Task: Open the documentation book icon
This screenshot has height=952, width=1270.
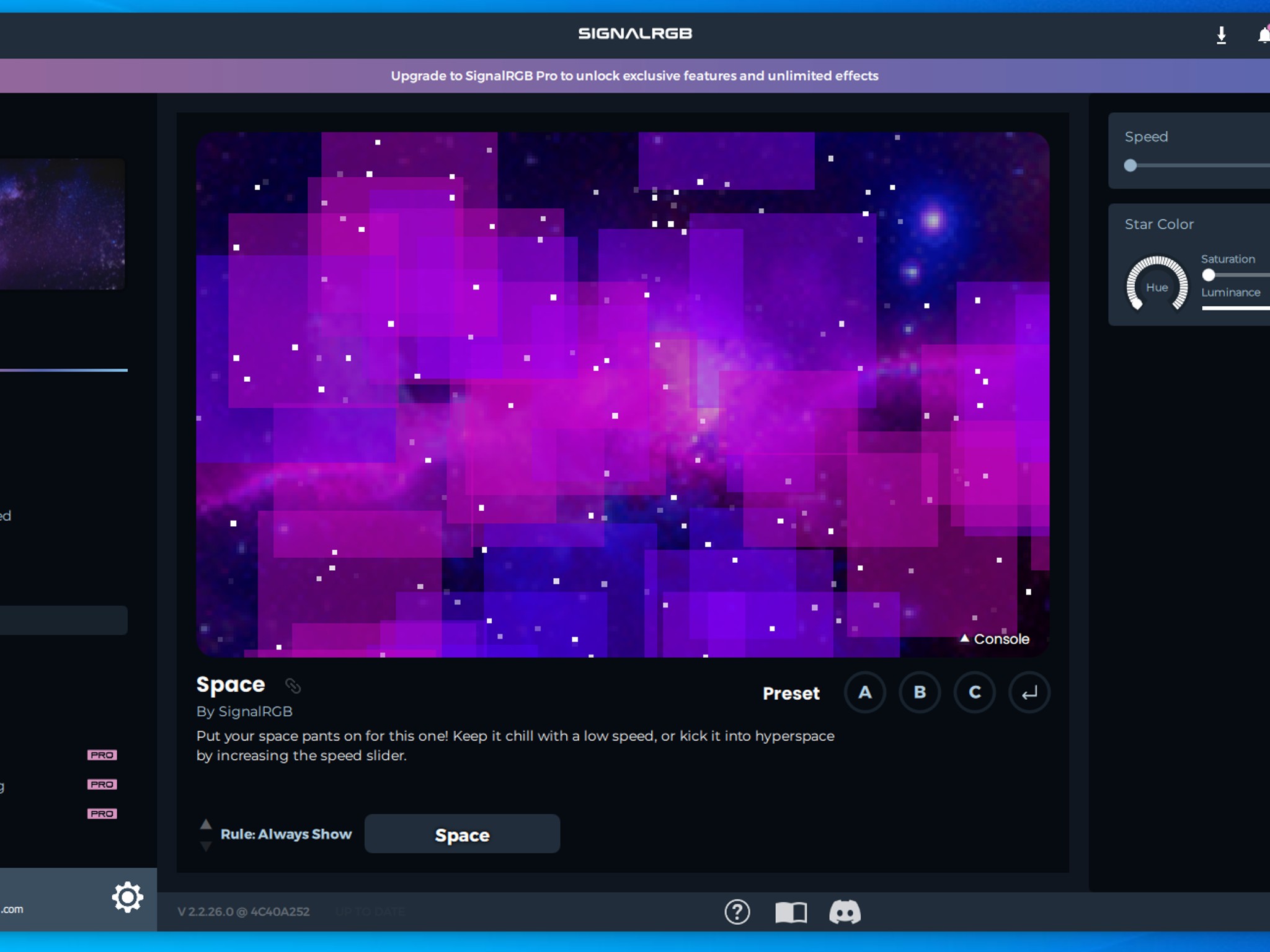Action: [x=791, y=912]
